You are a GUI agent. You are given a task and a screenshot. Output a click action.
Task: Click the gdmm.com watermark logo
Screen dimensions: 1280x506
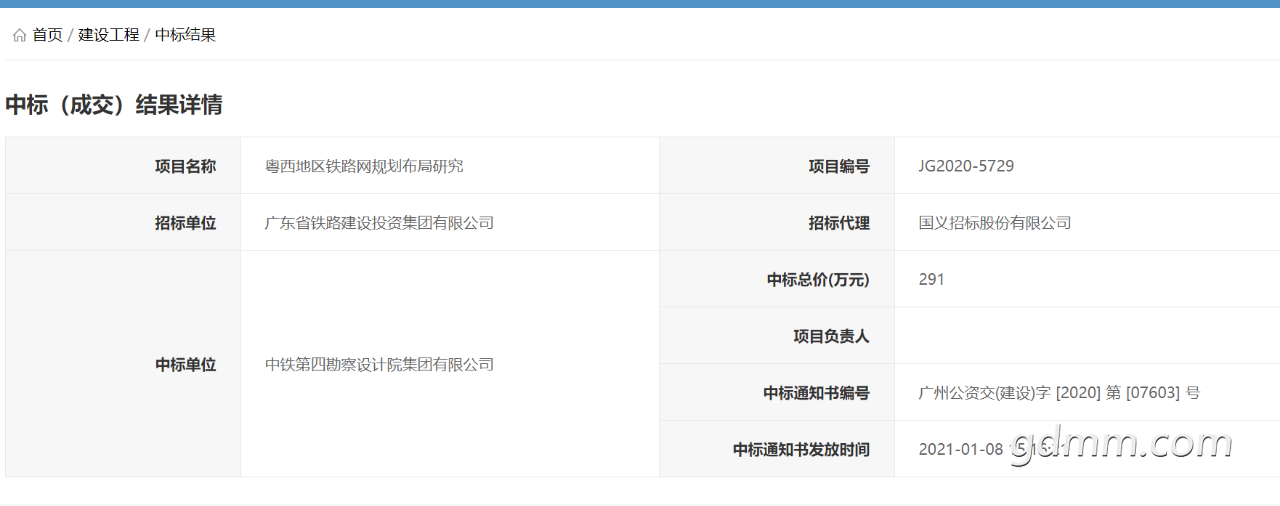coord(1121,444)
